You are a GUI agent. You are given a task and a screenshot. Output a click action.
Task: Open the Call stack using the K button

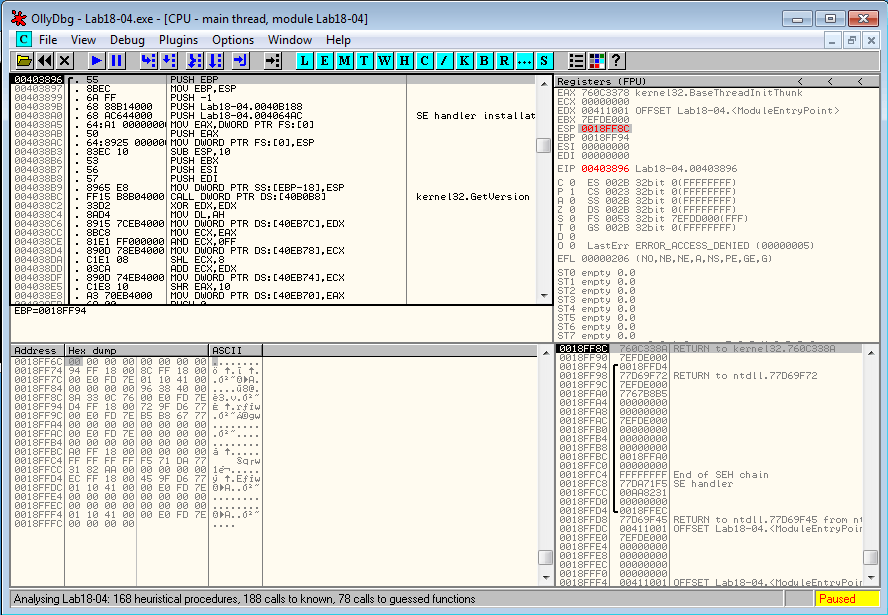464,61
